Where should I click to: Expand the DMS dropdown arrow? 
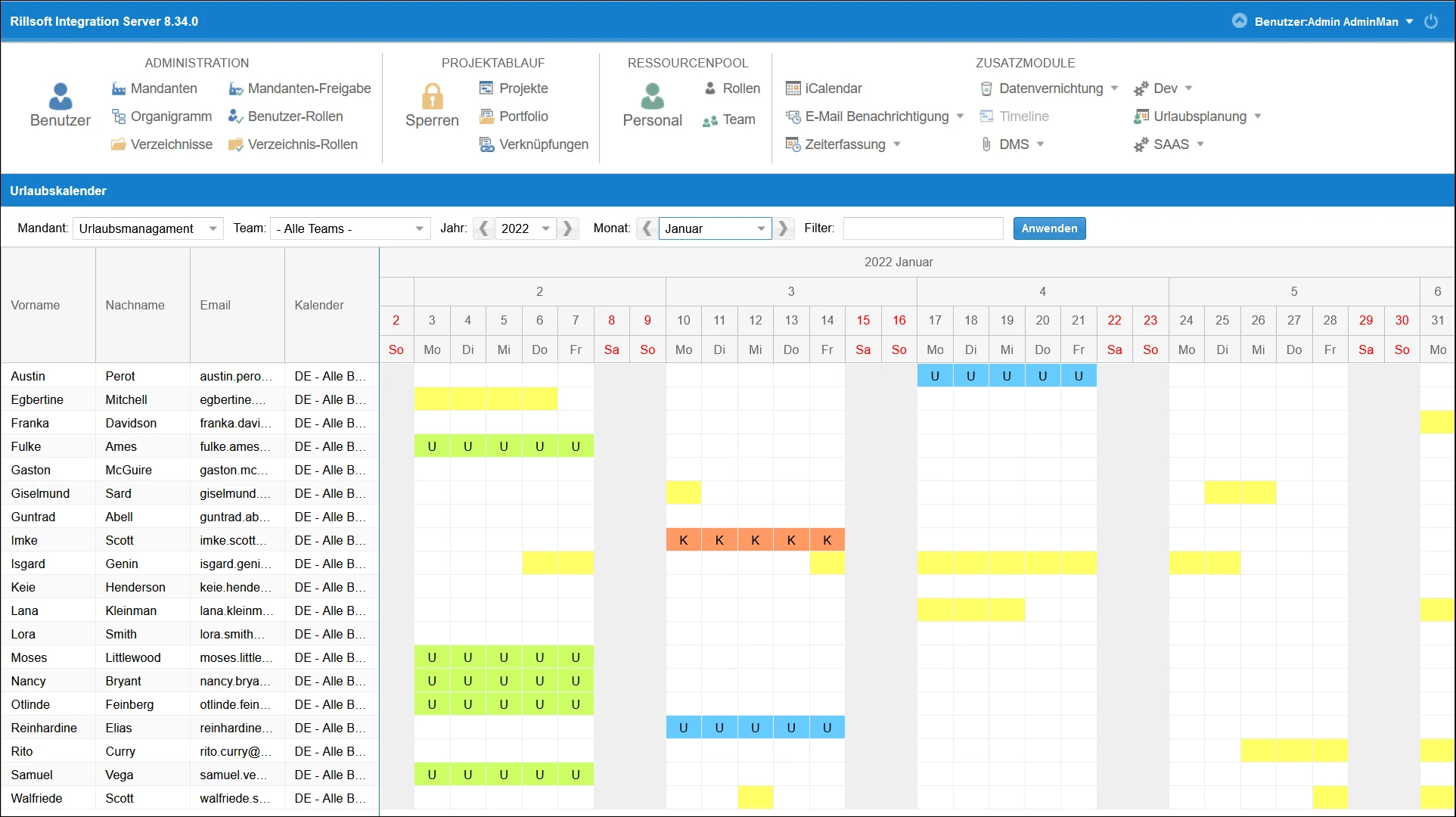[x=1040, y=144]
